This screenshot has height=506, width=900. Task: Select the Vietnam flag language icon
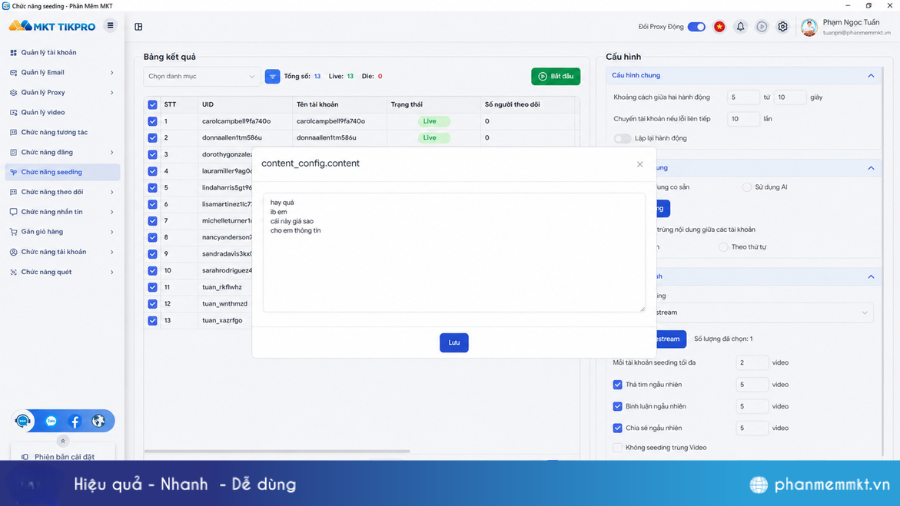click(x=719, y=26)
